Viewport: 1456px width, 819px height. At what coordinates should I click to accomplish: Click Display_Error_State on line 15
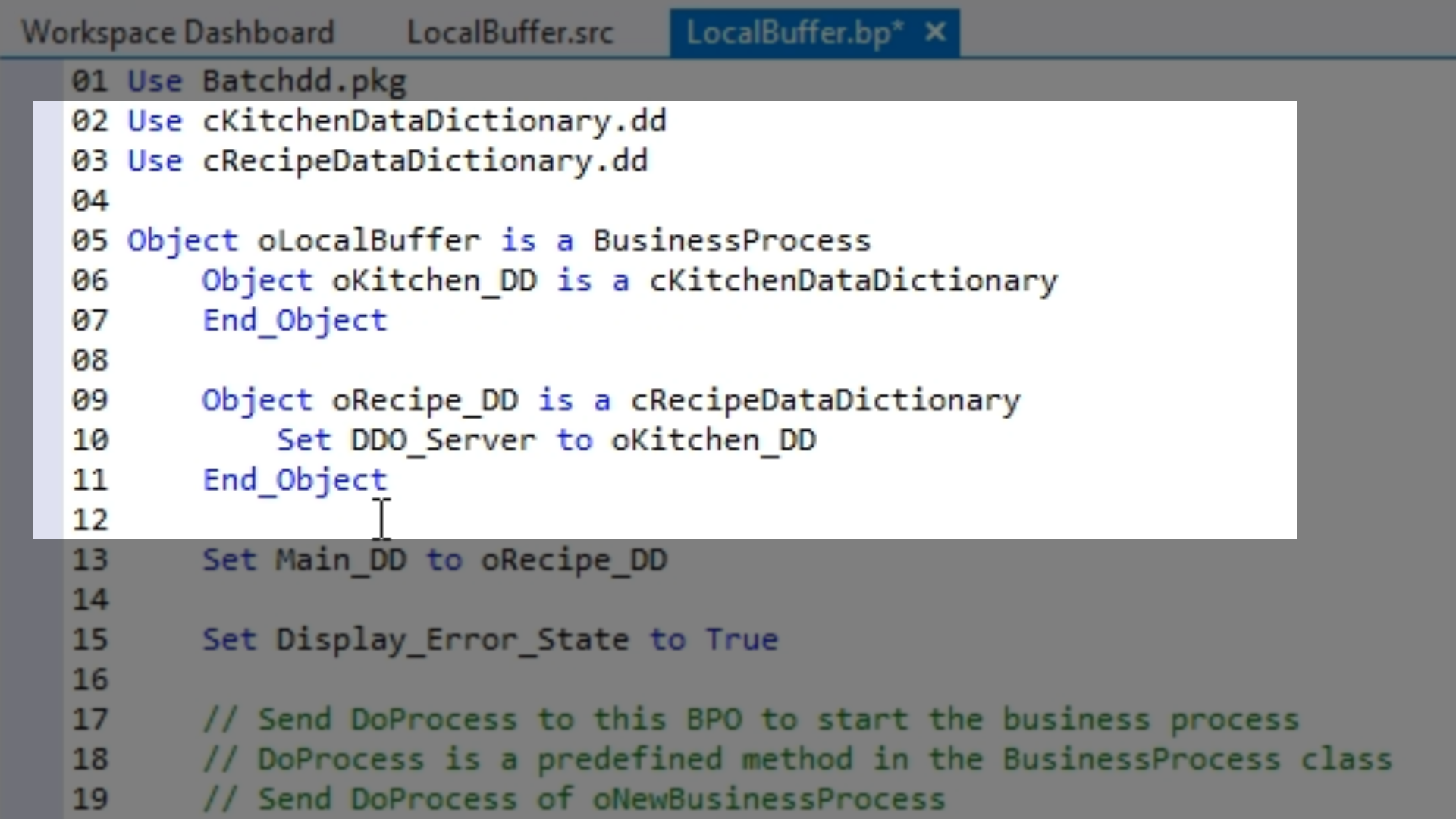[453, 640]
